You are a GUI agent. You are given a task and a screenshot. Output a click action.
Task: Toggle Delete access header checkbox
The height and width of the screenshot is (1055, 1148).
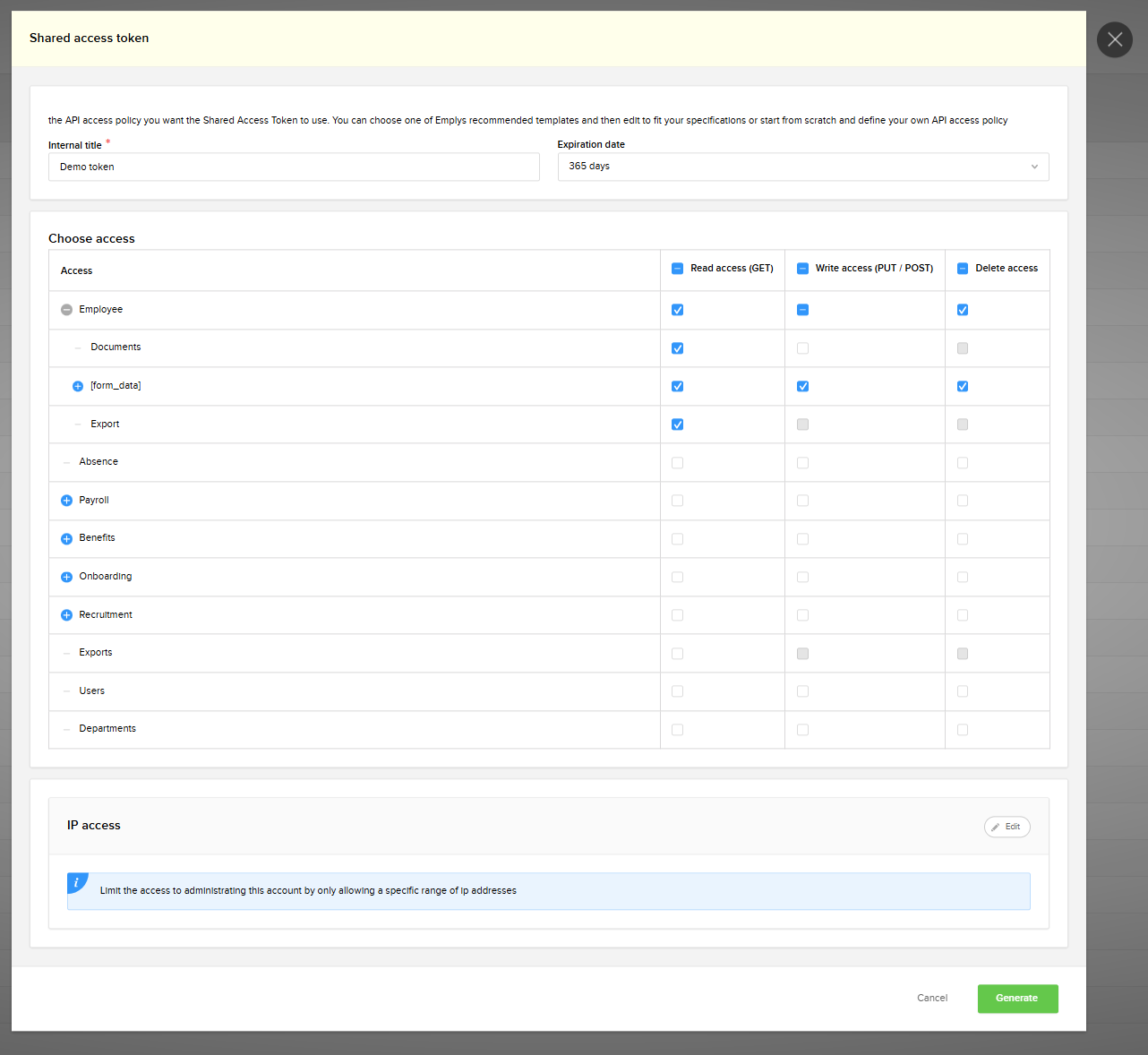pyautogui.click(x=963, y=269)
